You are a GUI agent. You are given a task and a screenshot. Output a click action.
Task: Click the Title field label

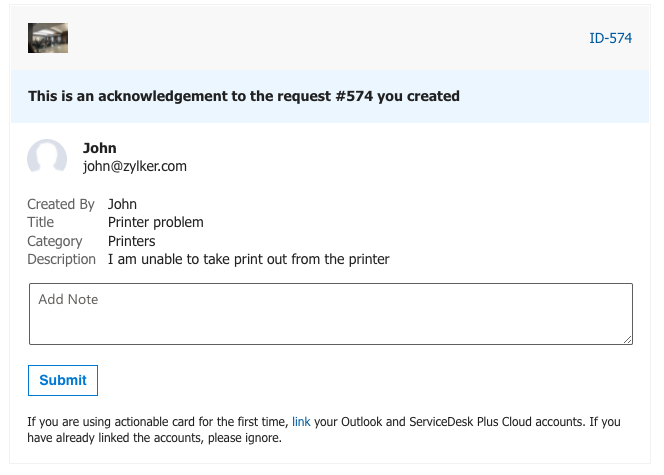(41, 222)
